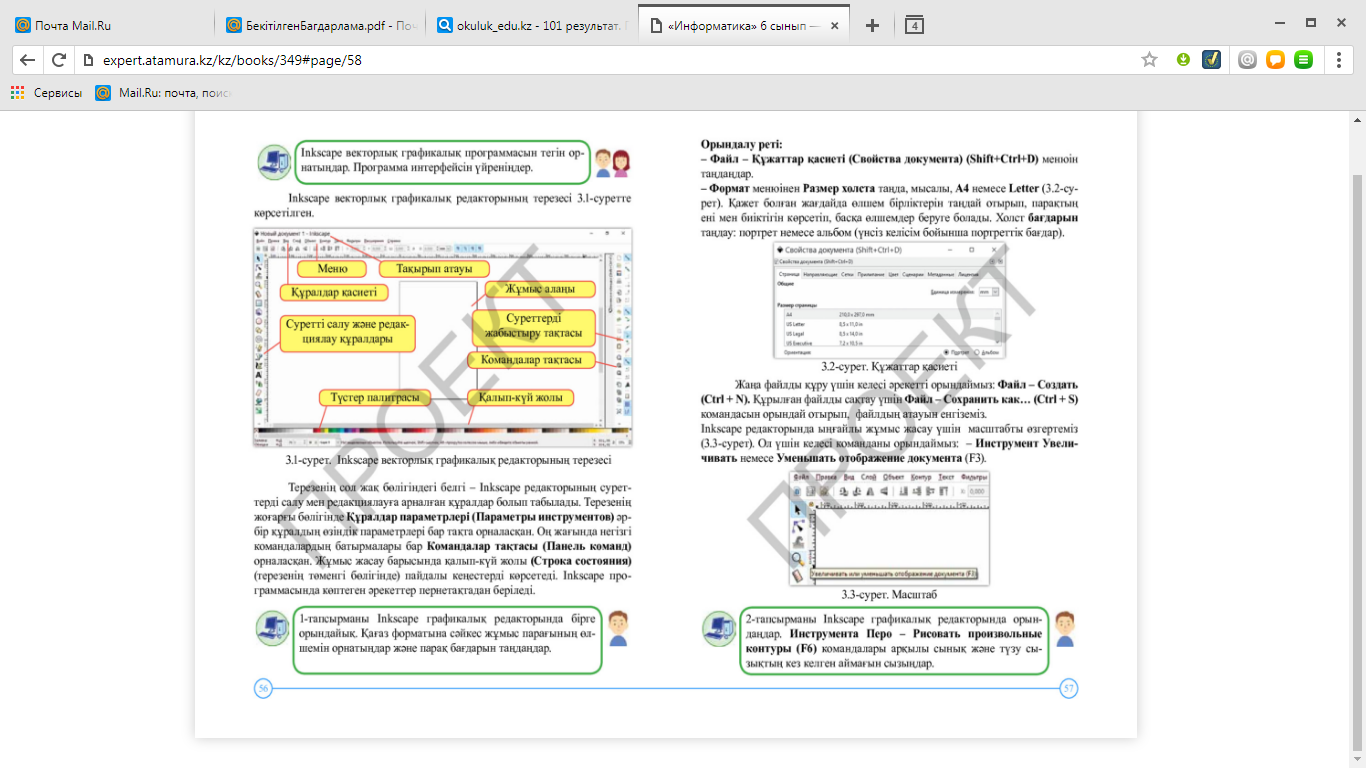Open the Mail.Ru: почта bookmark
Image resolution: width=1366 pixels, height=768 pixels.
(163, 93)
